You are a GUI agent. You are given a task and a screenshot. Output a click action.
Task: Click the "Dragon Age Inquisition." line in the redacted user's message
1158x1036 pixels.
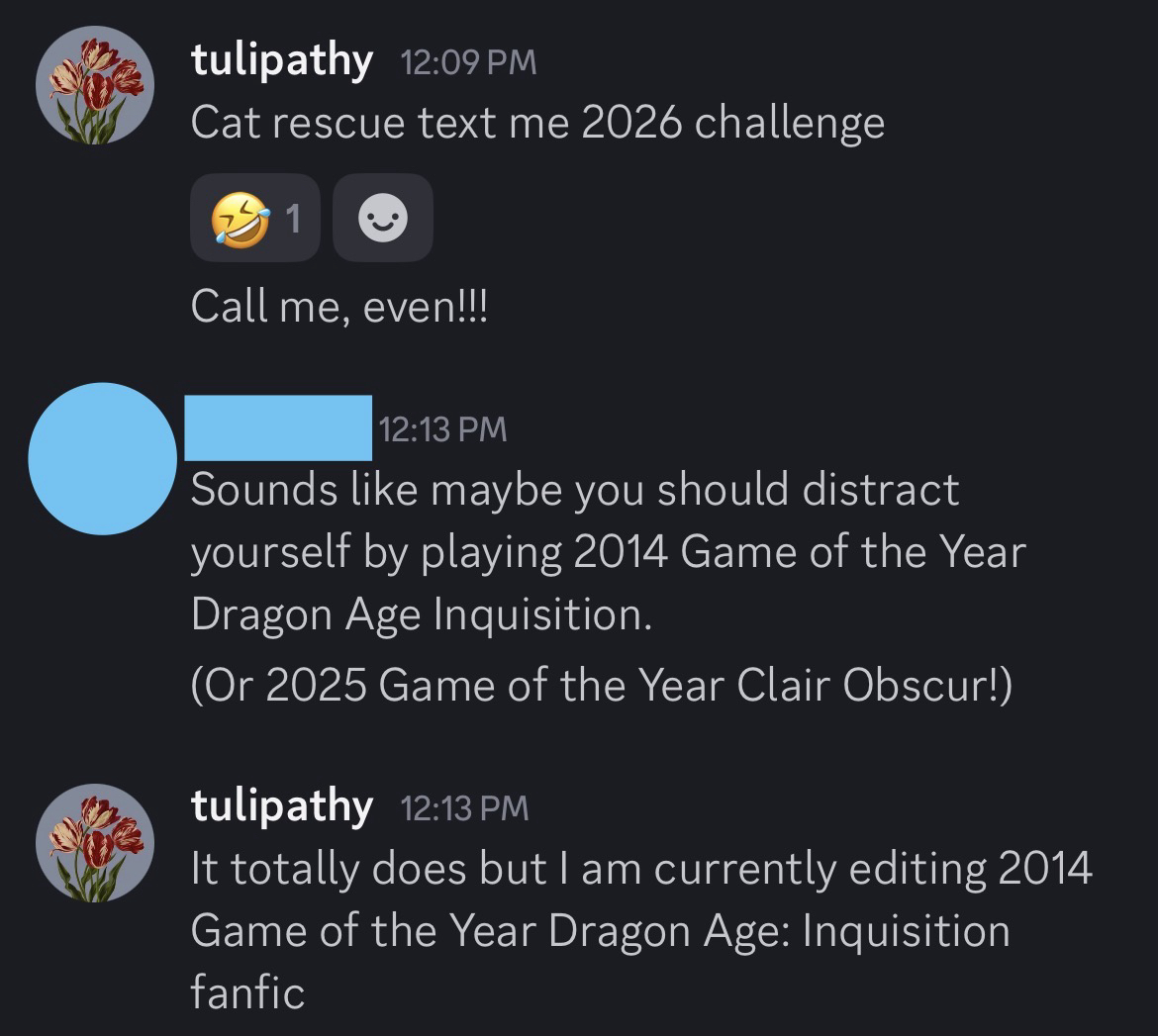point(422,614)
